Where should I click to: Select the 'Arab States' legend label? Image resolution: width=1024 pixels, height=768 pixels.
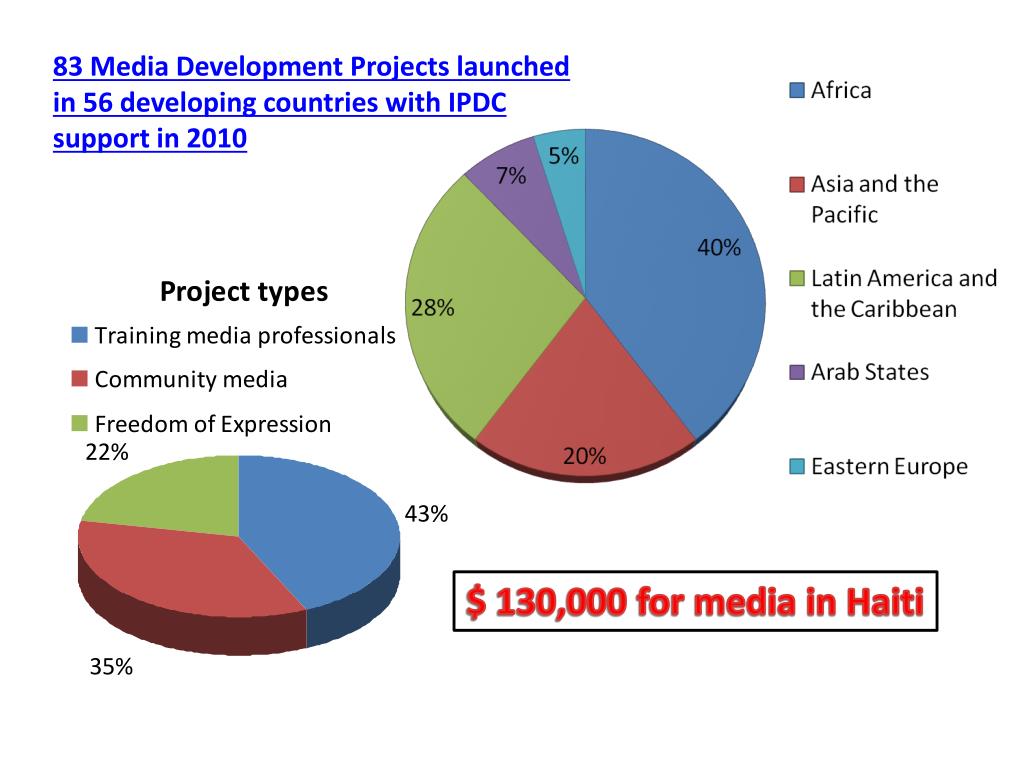870,372
